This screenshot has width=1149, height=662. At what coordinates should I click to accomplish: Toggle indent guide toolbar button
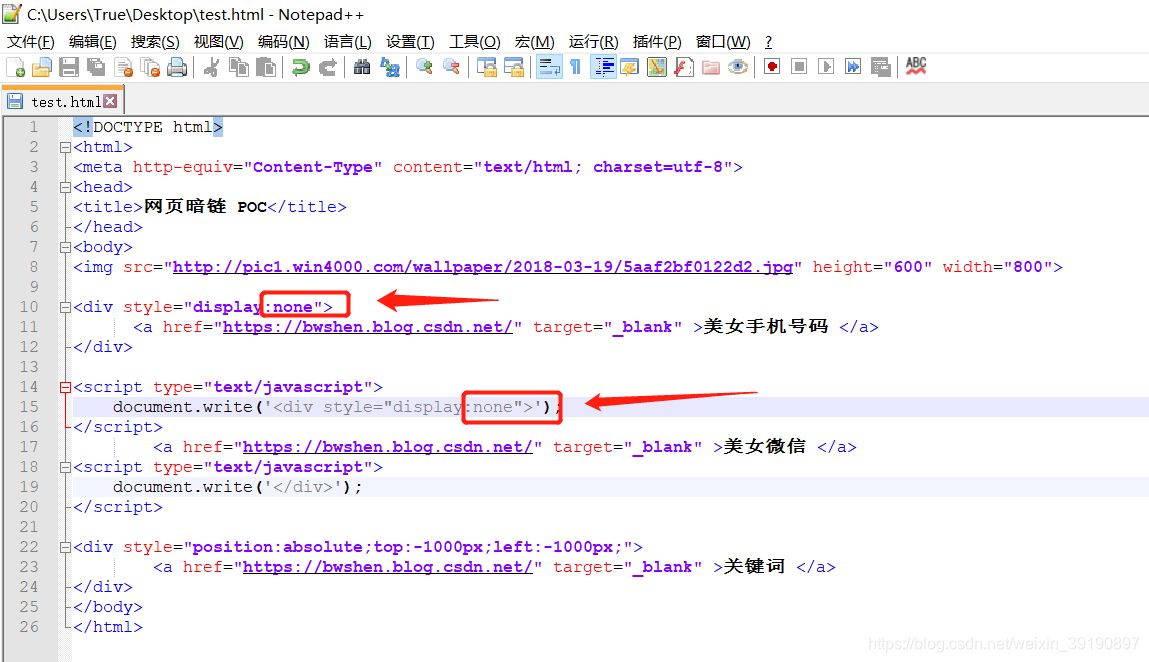(x=604, y=67)
